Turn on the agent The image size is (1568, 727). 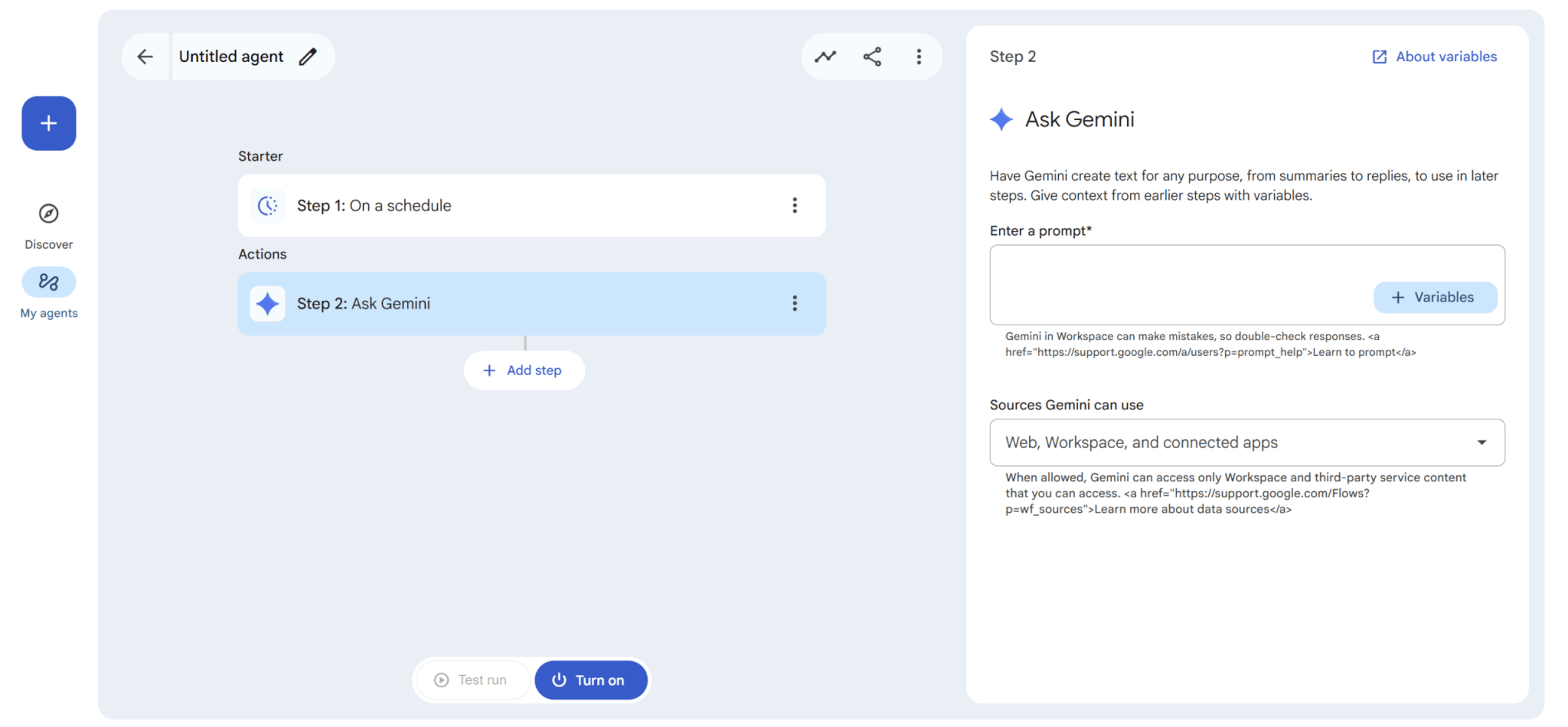pos(590,680)
